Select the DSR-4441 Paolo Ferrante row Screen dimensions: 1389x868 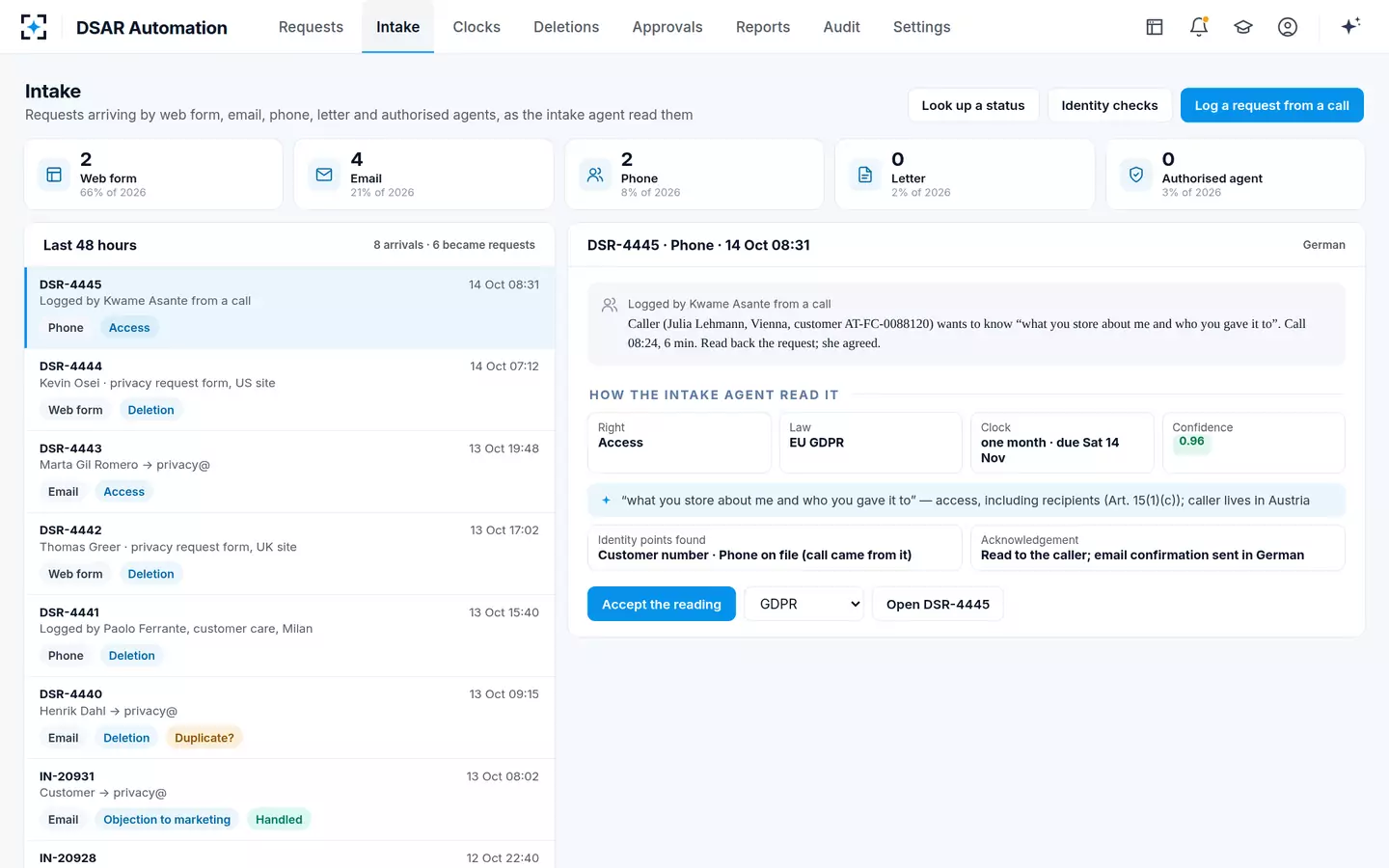click(x=289, y=636)
